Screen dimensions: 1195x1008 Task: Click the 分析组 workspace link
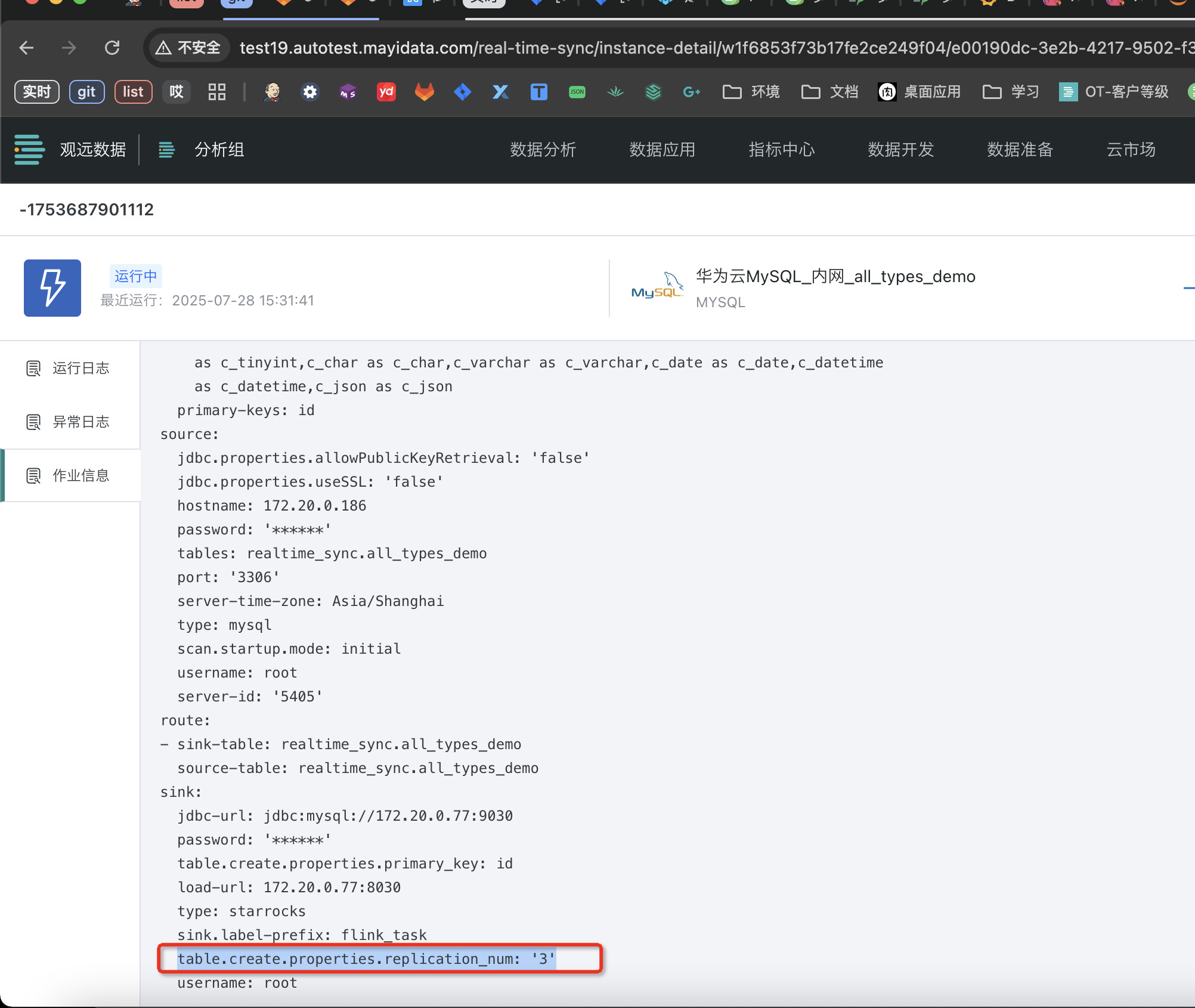219,150
